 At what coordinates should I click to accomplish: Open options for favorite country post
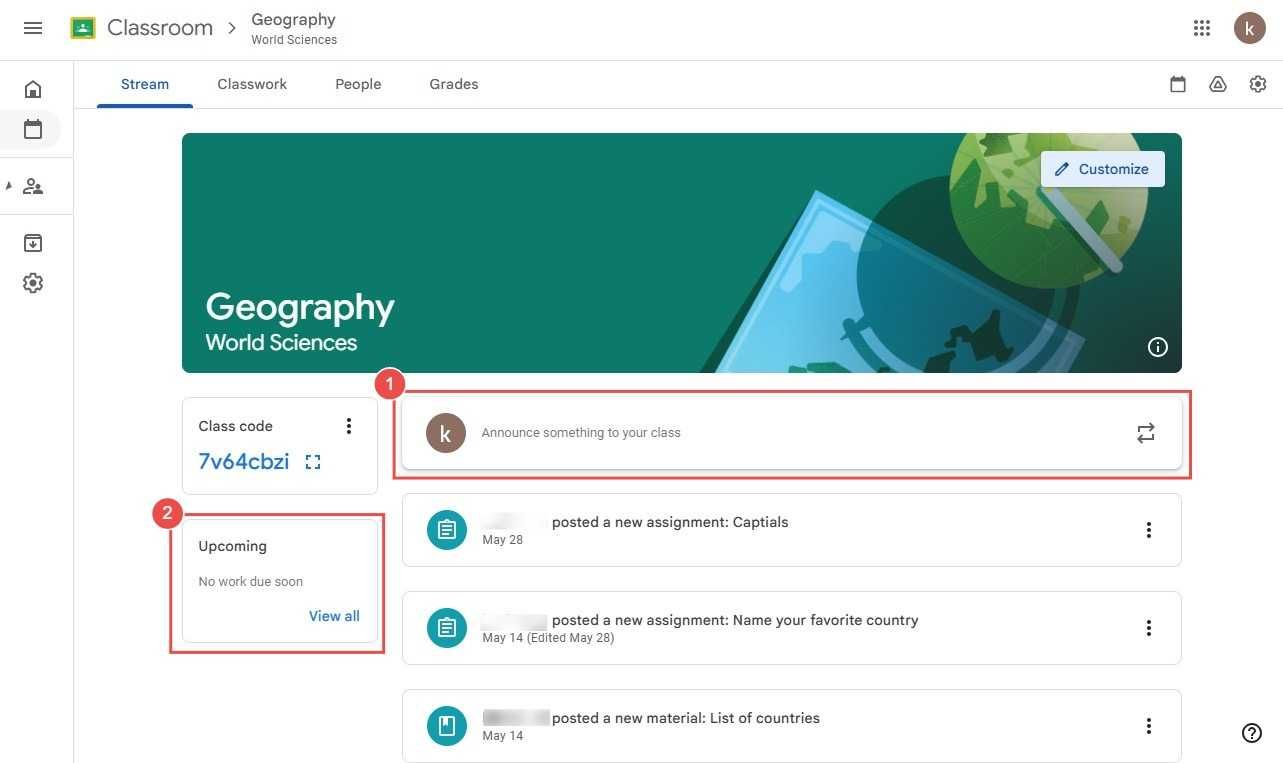(x=1149, y=628)
